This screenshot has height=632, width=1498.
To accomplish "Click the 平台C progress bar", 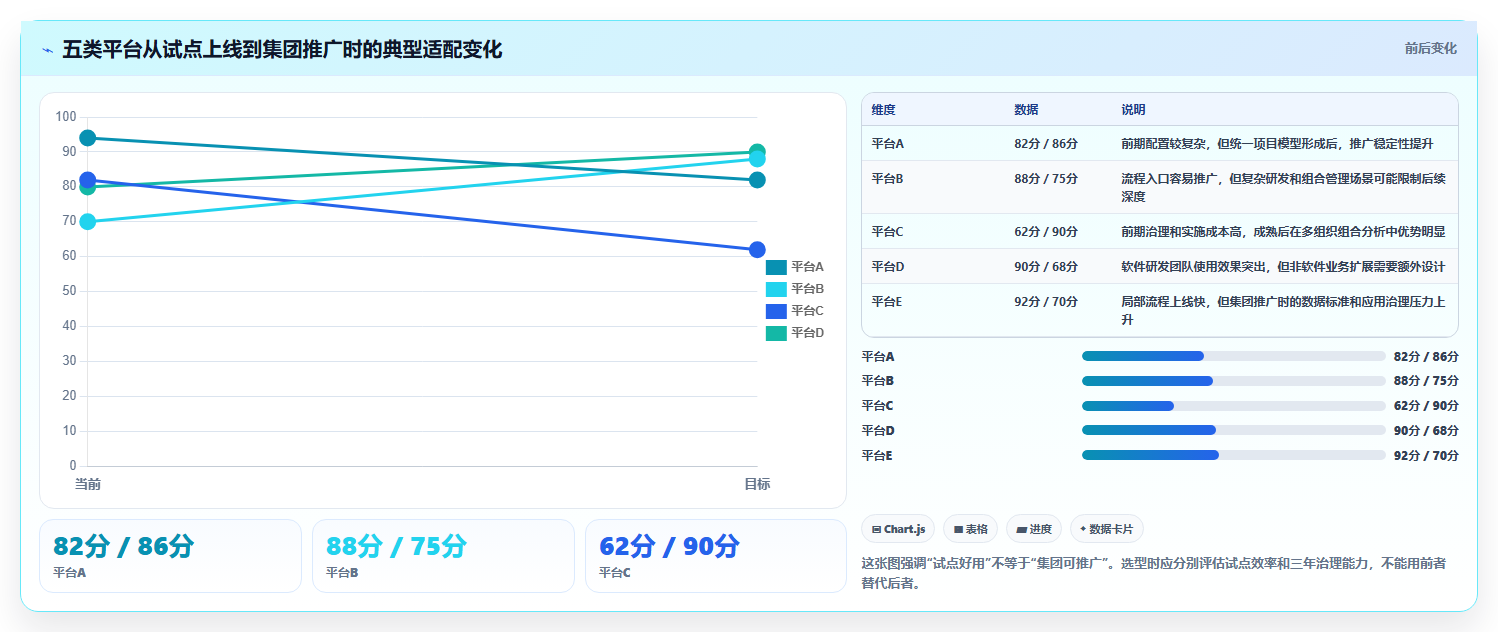I will (x=1234, y=406).
